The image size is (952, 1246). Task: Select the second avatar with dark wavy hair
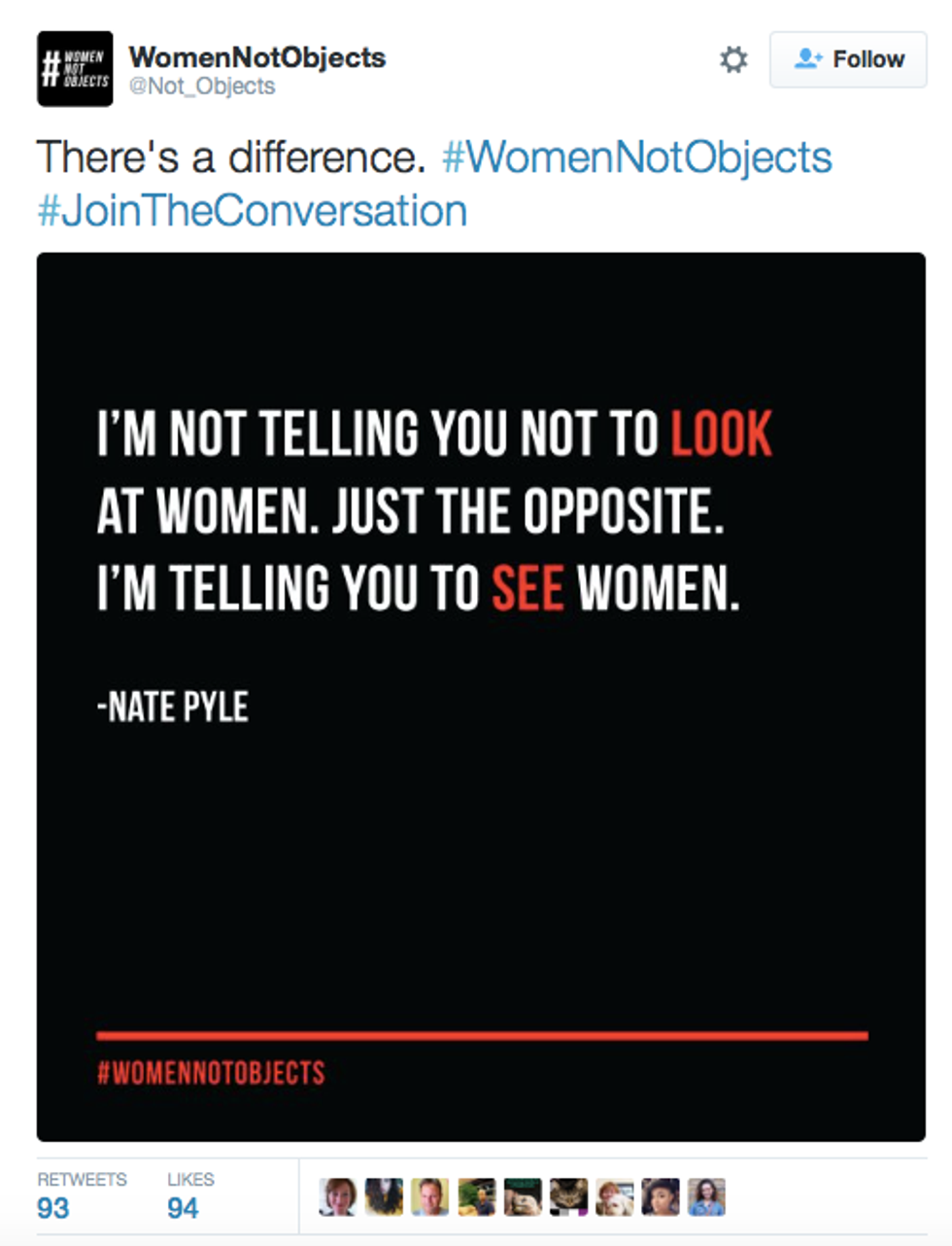pyautogui.click(x=384, y=1197)
